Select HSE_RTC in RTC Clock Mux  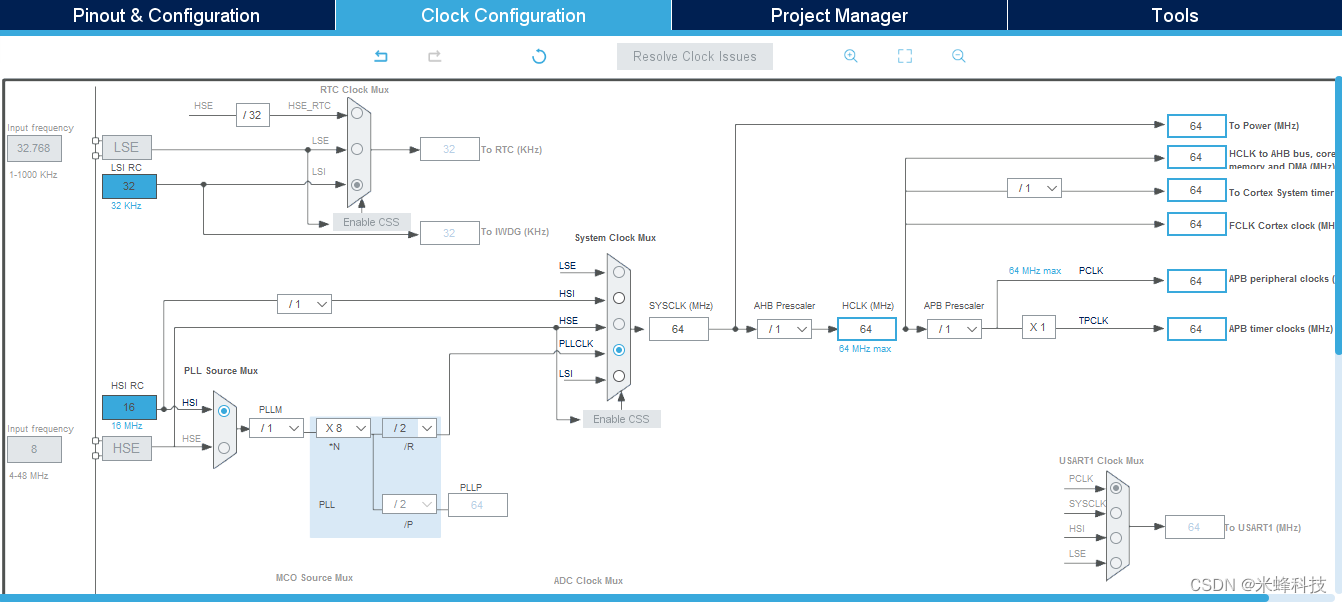click(x=357, y=113)
